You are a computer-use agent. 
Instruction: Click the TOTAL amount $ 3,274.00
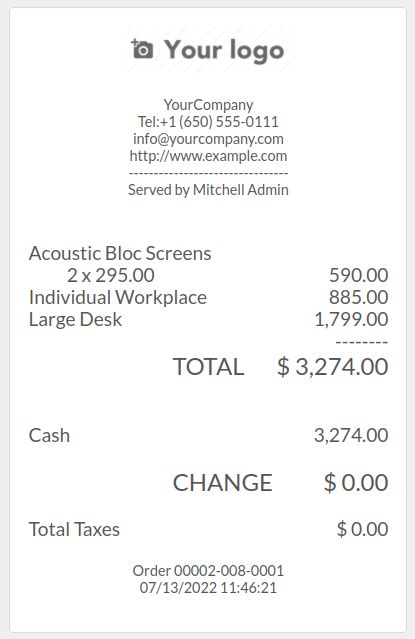click(332, 366)
